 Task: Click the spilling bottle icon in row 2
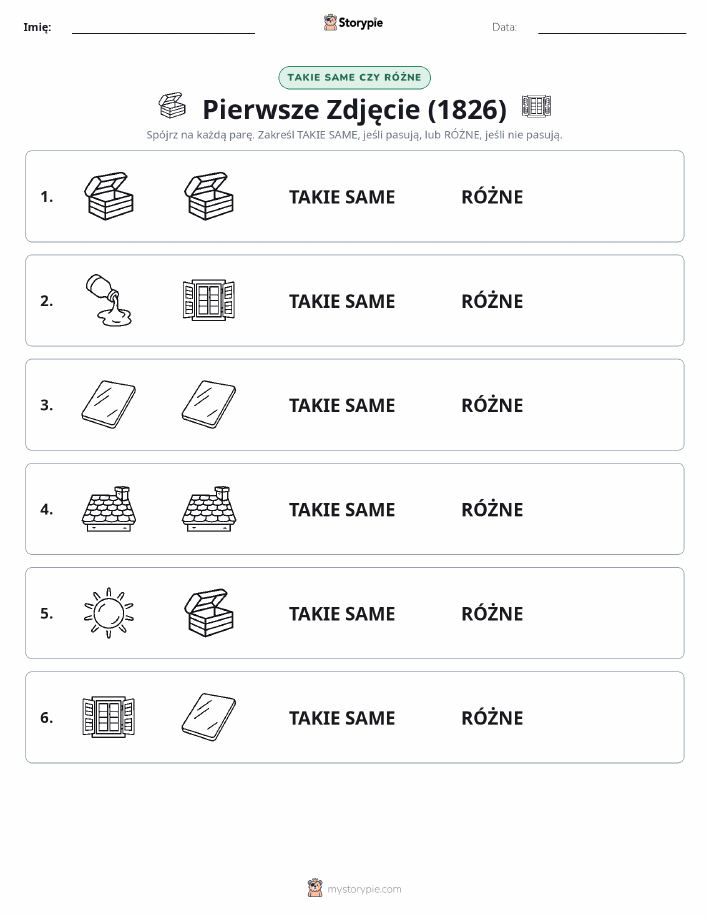tap(109, 300)
